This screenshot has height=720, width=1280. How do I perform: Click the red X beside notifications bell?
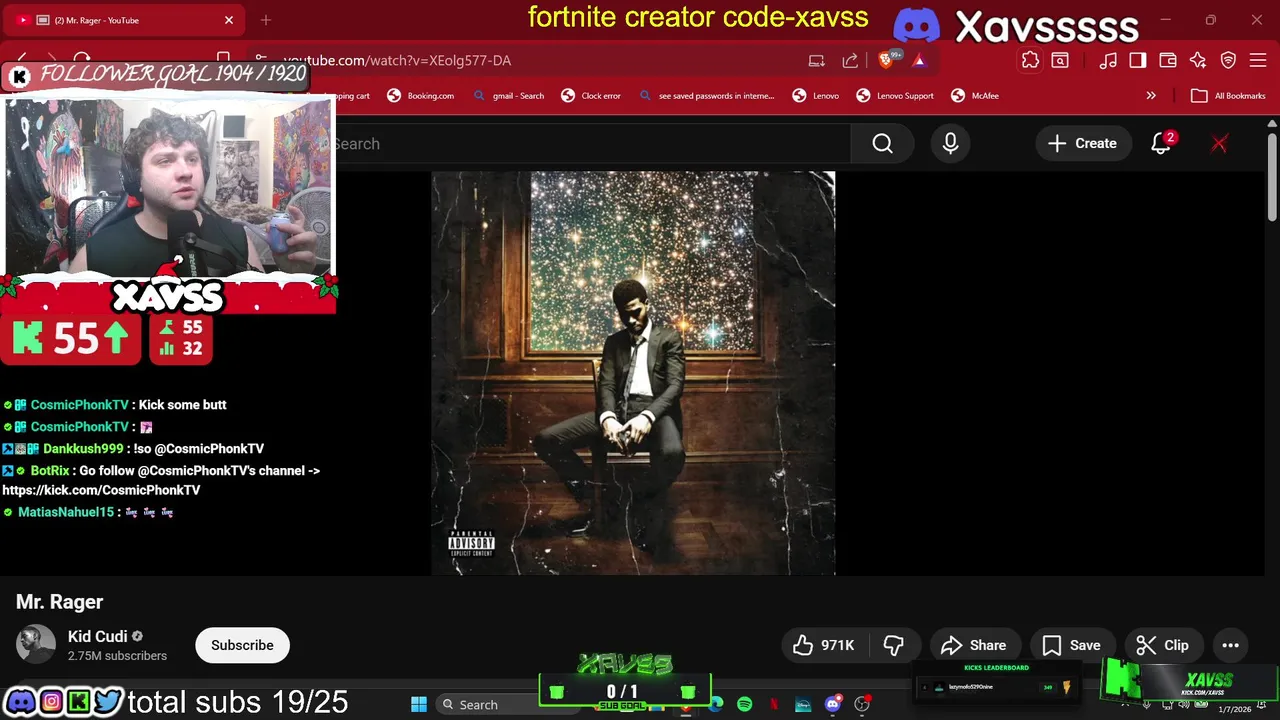click(1219, 144)
